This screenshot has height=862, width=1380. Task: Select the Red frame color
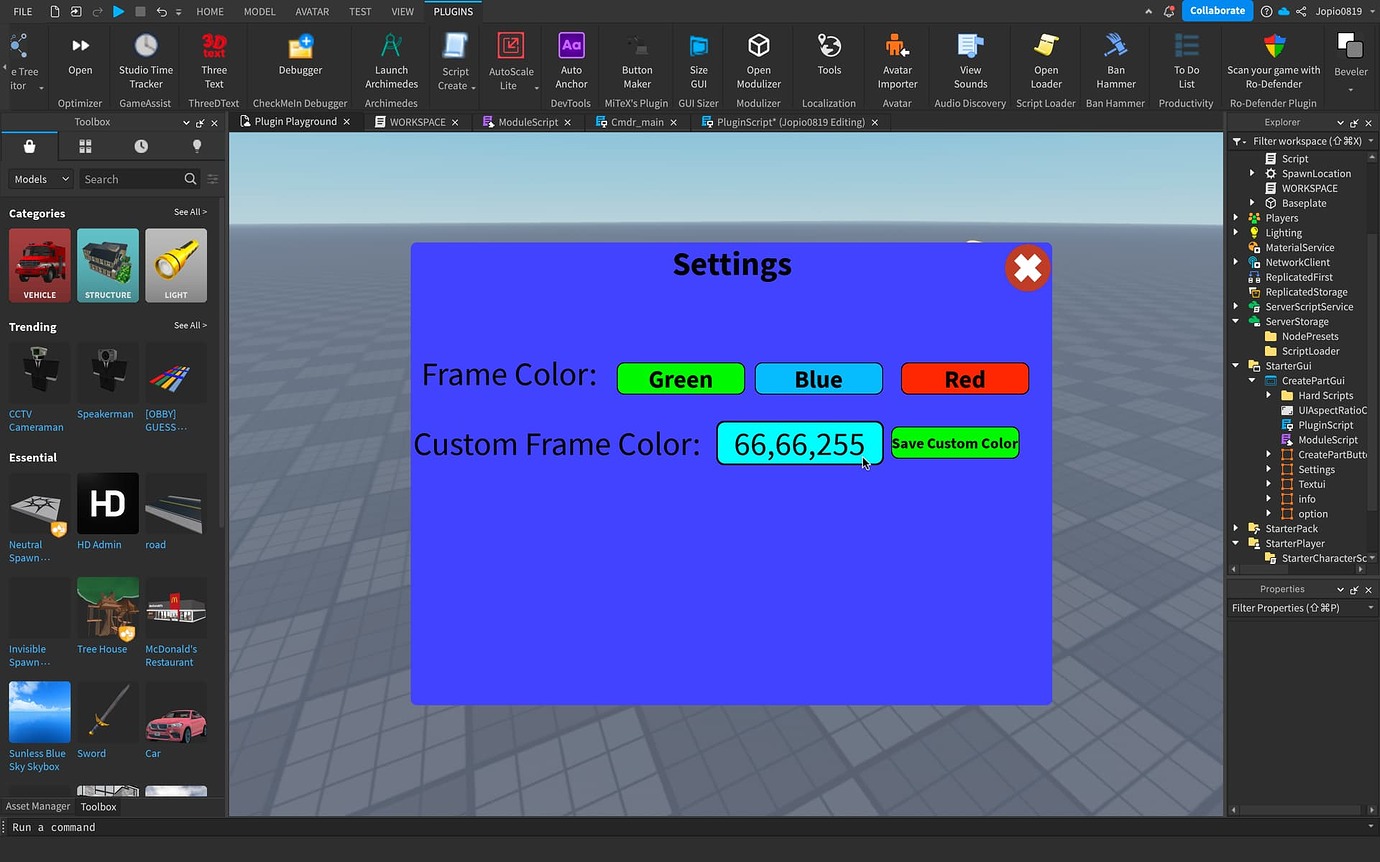[963, 378]
